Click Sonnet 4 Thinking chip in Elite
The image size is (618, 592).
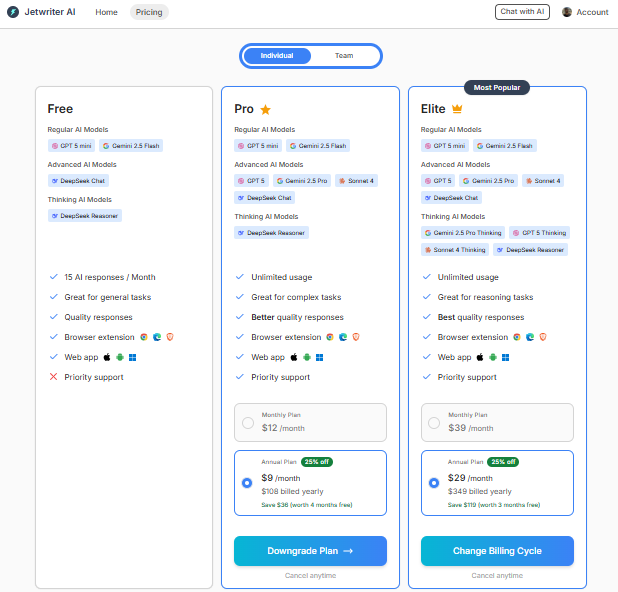coord(455,249)
